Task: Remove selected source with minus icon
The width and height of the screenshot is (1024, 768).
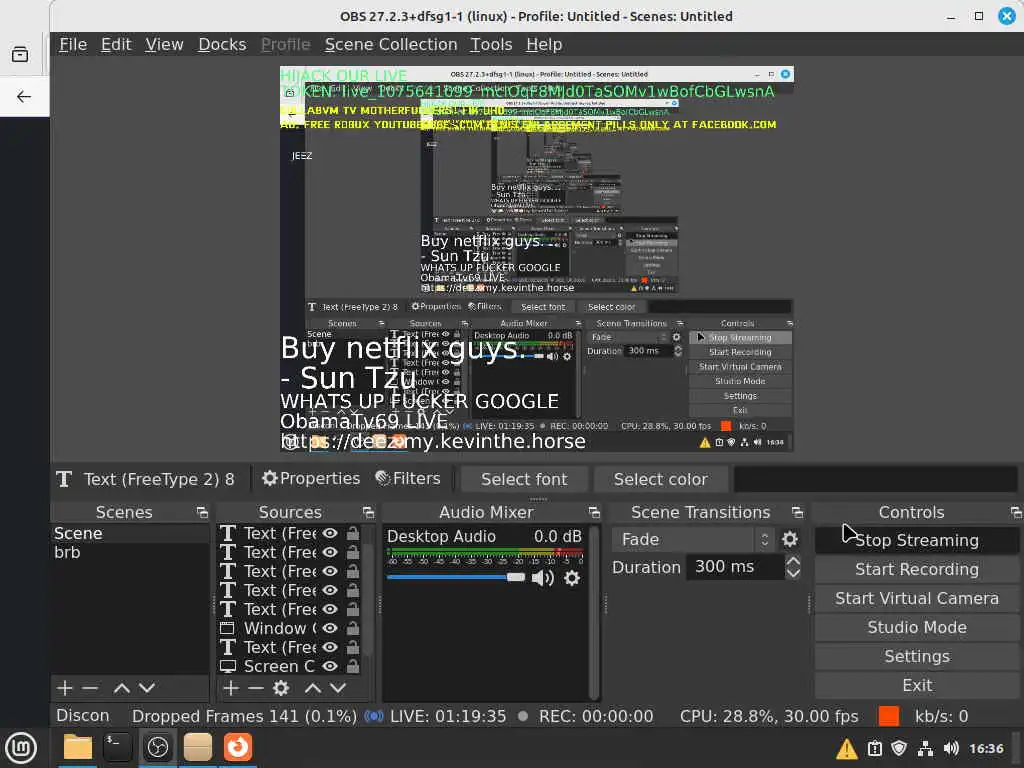Action: (x=256, y=688)
